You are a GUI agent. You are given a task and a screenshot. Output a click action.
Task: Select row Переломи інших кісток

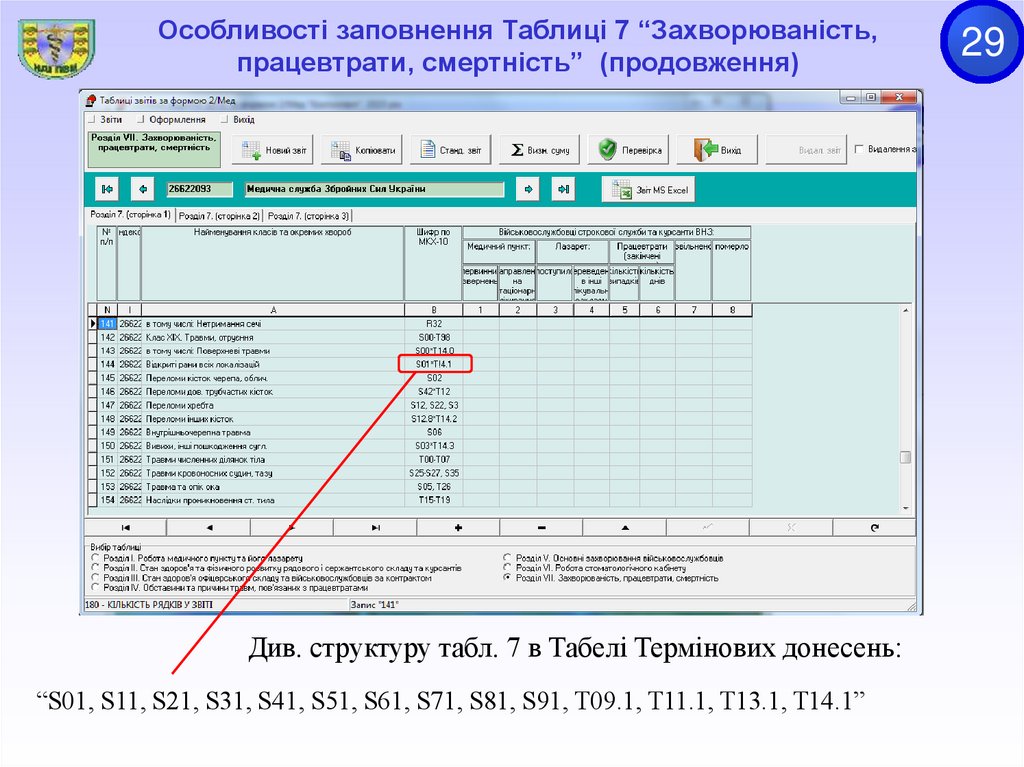(420, 419)
